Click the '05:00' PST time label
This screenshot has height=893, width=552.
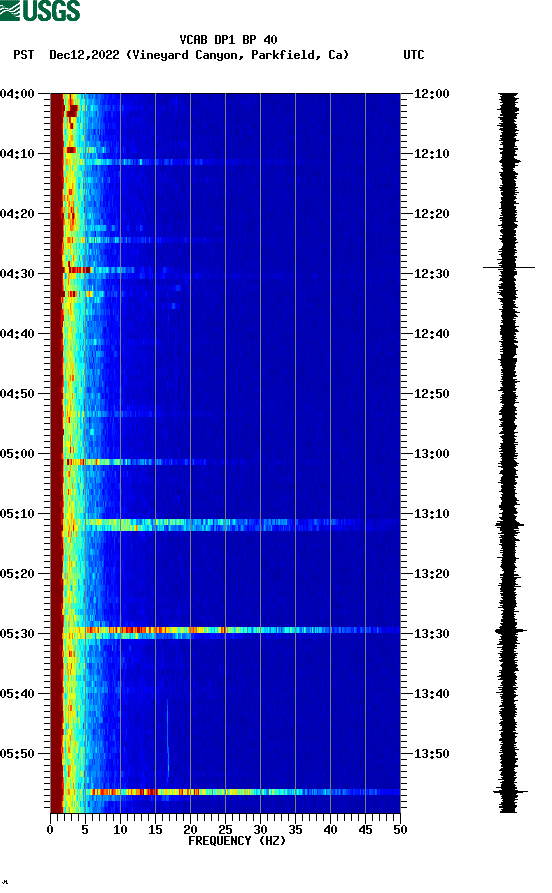[17, 454]
